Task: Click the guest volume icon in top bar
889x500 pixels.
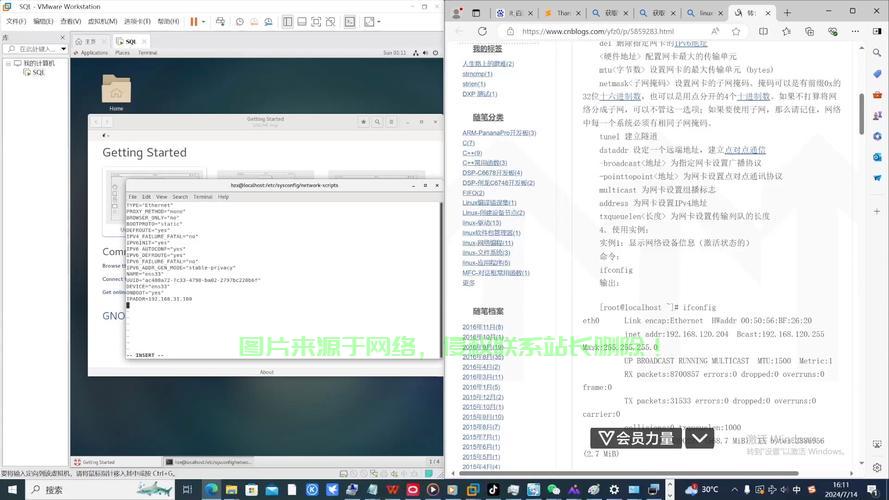Action: pyautogui.click(x=425, y=53)
